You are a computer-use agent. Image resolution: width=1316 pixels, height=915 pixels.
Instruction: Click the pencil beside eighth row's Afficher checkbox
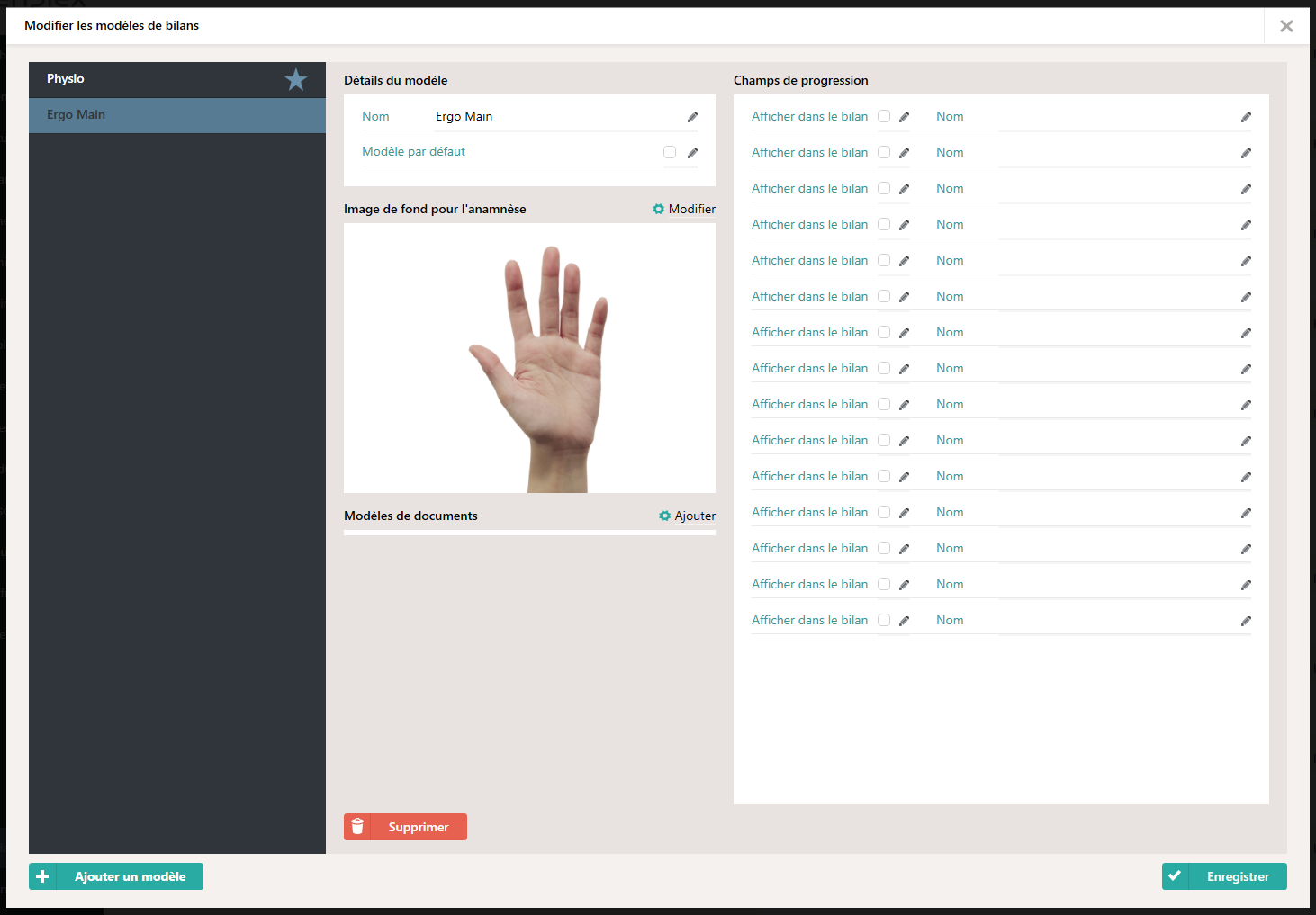[x=904, y=369]
